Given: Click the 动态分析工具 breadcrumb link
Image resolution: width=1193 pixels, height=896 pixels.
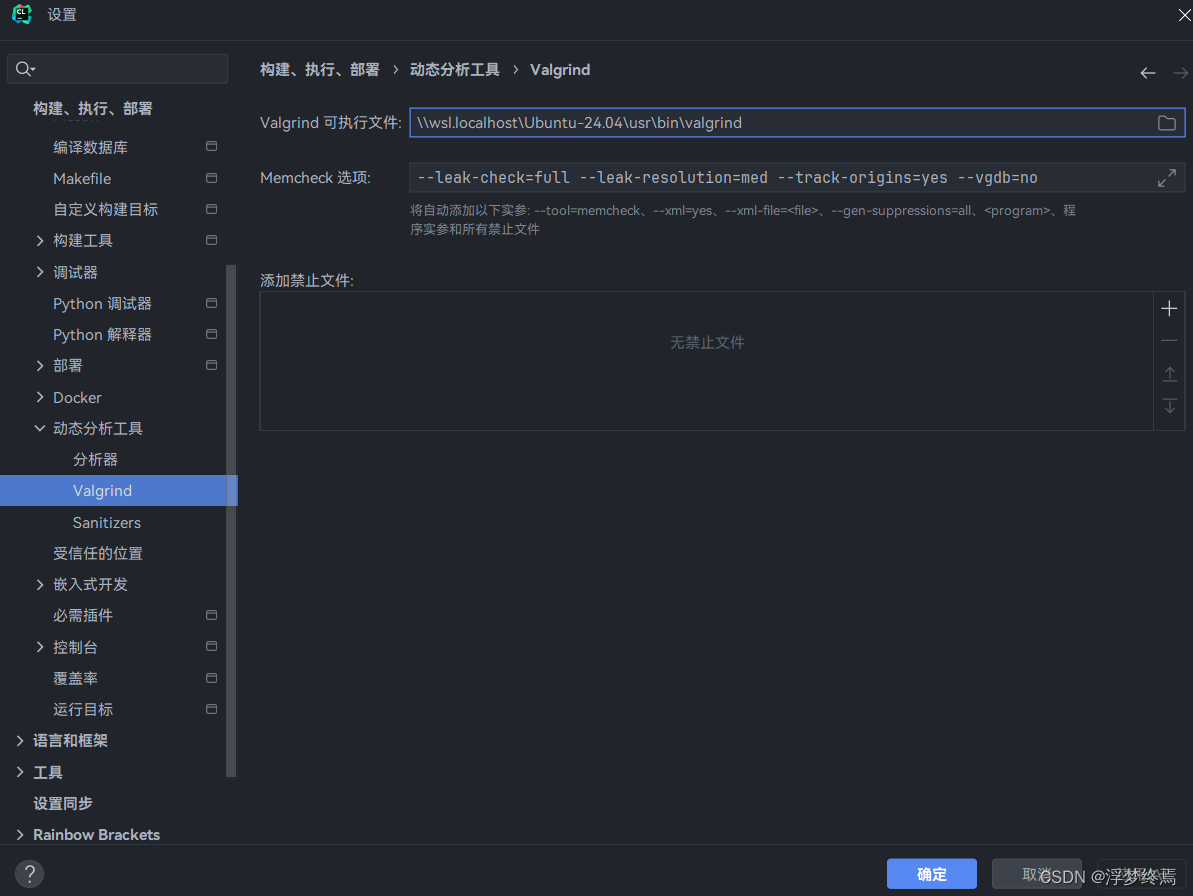Looking at the screenshot, I should click(455, 70).
